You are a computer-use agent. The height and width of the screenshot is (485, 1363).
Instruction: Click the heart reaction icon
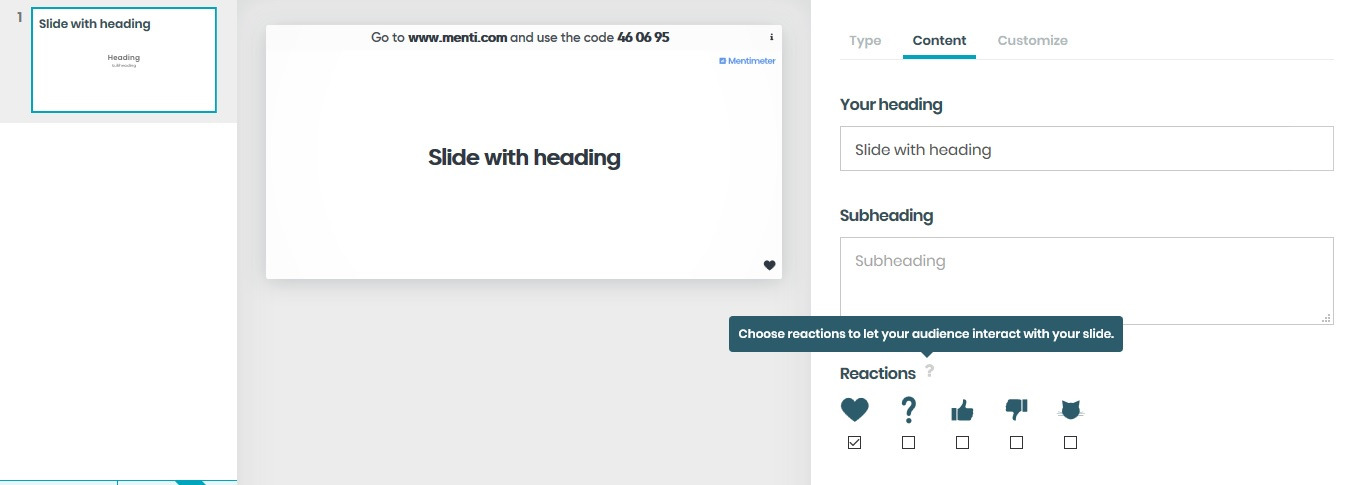coord(854,409)
